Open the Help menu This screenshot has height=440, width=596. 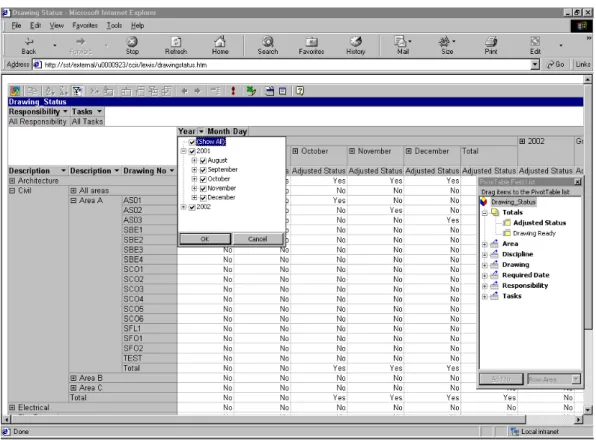138,25
